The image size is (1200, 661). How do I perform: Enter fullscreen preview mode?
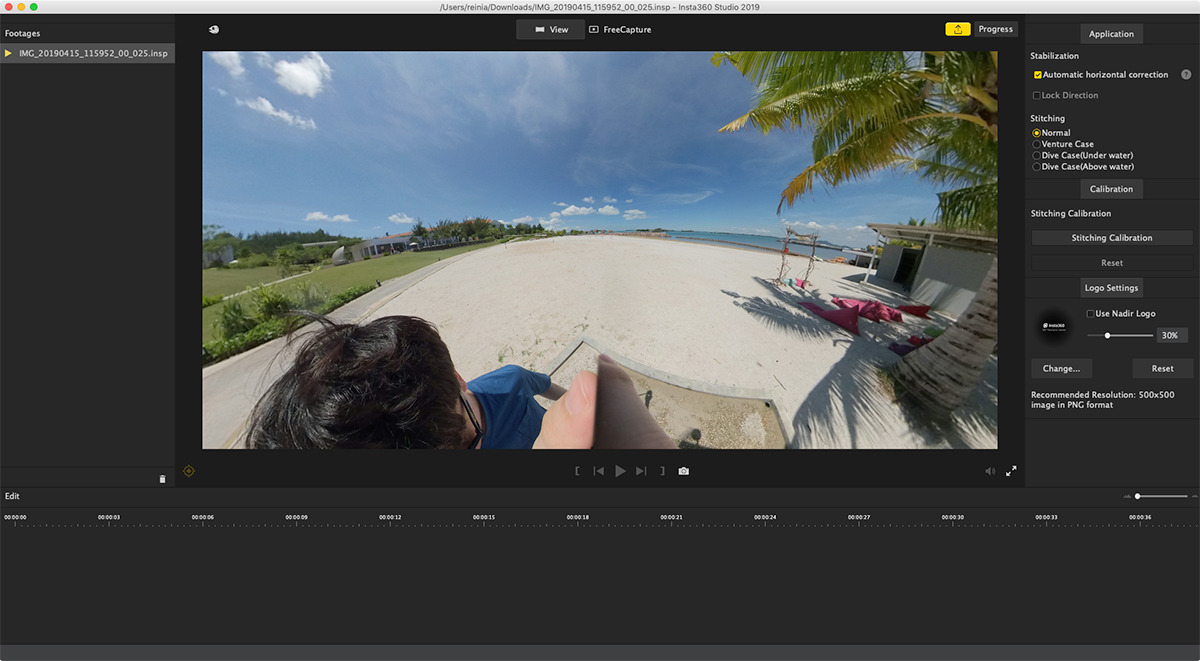[1011, 471]
